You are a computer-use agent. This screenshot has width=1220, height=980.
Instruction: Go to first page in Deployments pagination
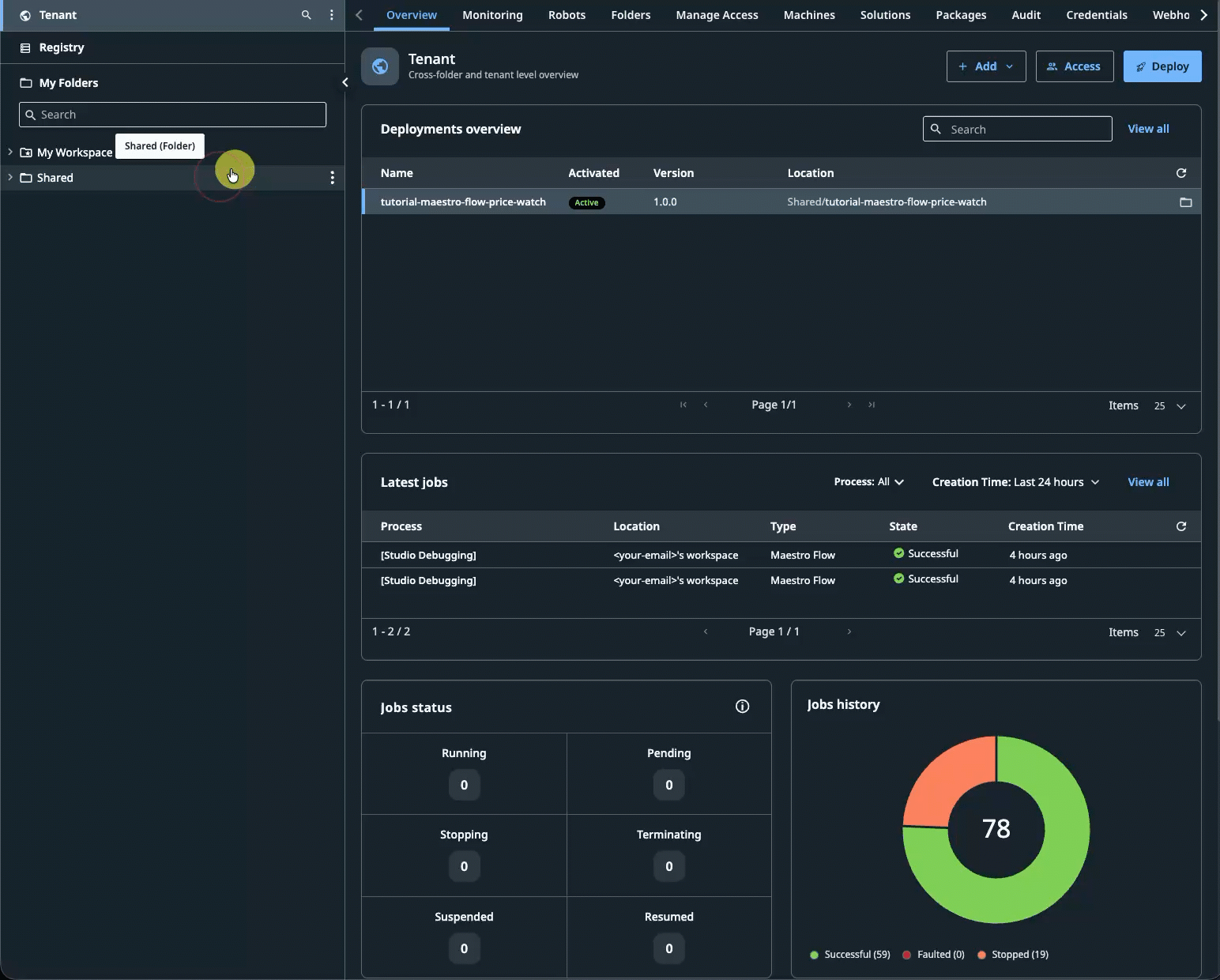pyautogui.click(x=683, y=405)
